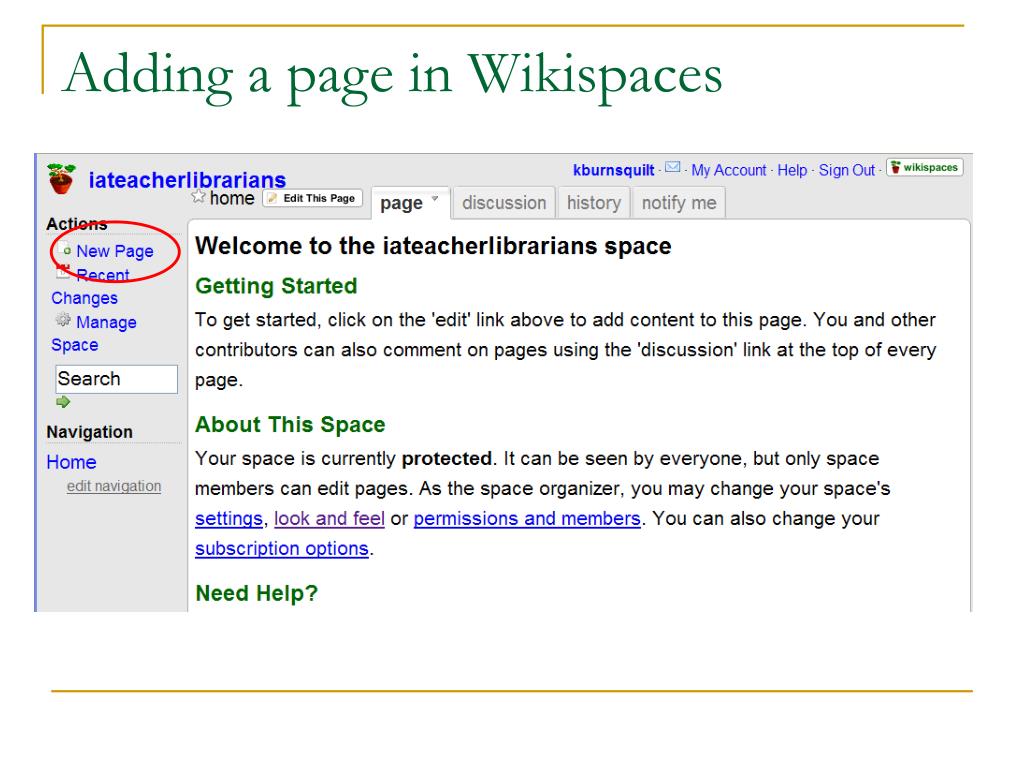Click the wikispaces badge button
This screenshot has width=1024, height=768.
(924, 168)
